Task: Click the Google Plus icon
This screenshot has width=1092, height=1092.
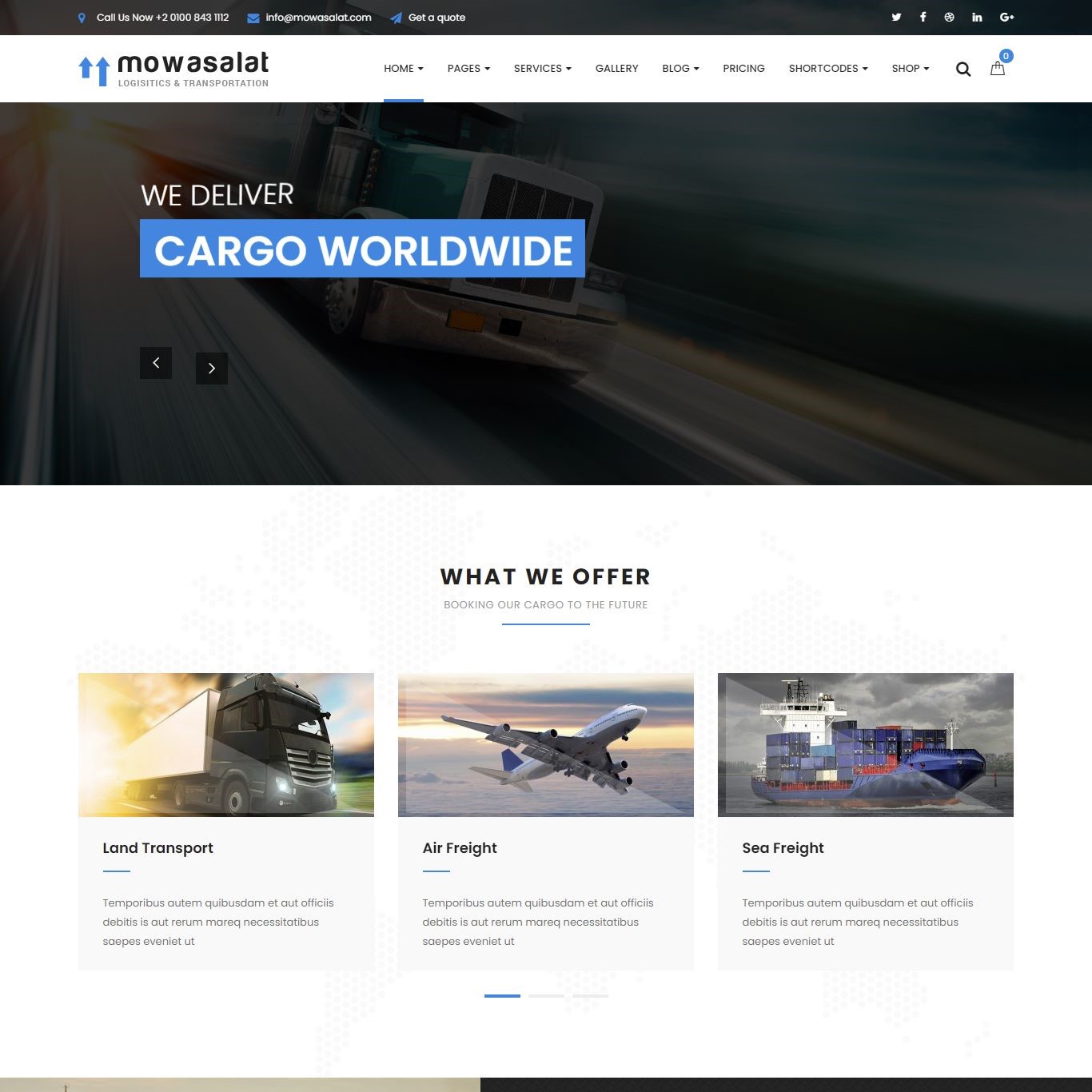Action: tap(1006, 17)
